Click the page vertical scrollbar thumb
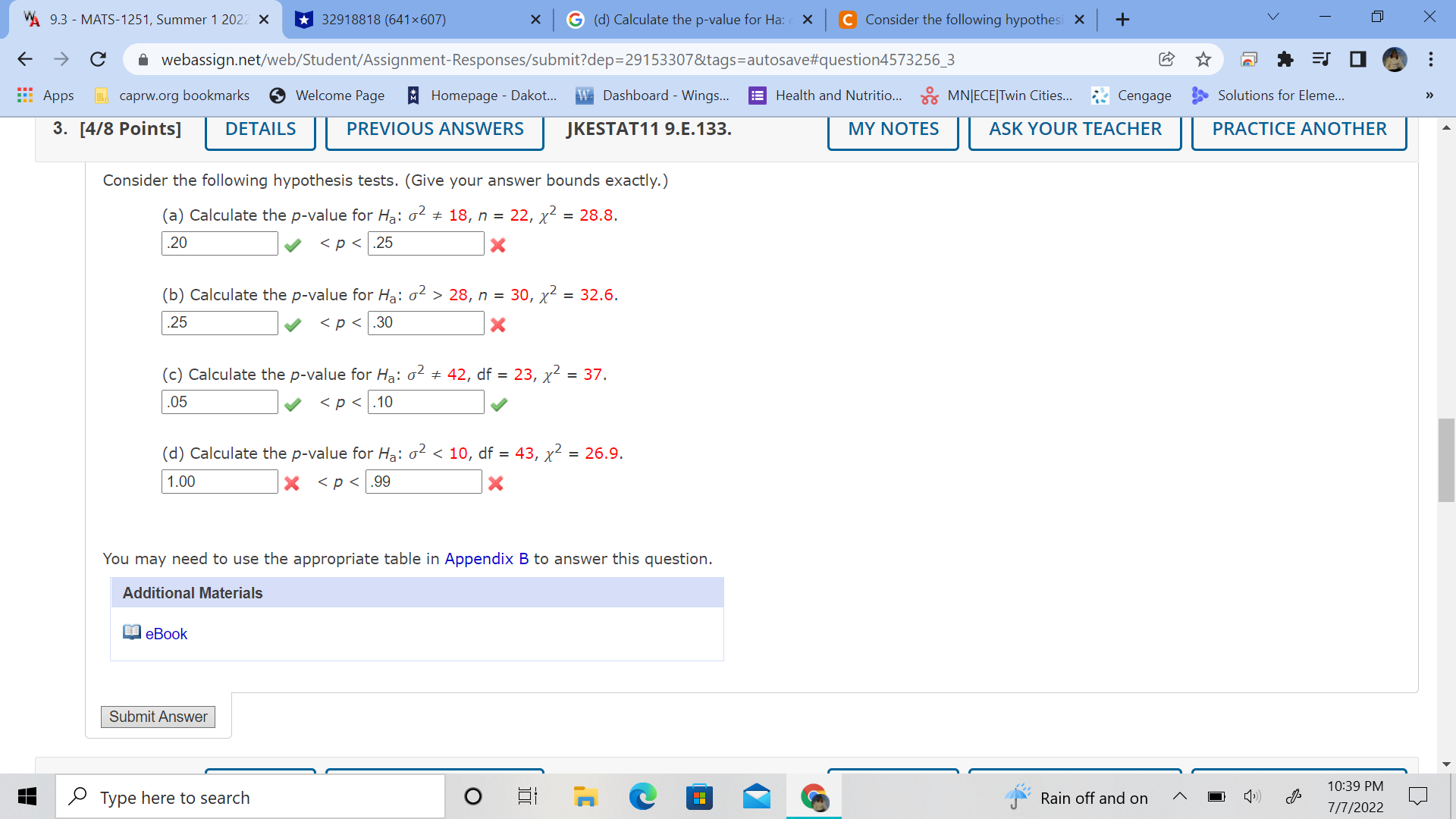 (1445, 459)
